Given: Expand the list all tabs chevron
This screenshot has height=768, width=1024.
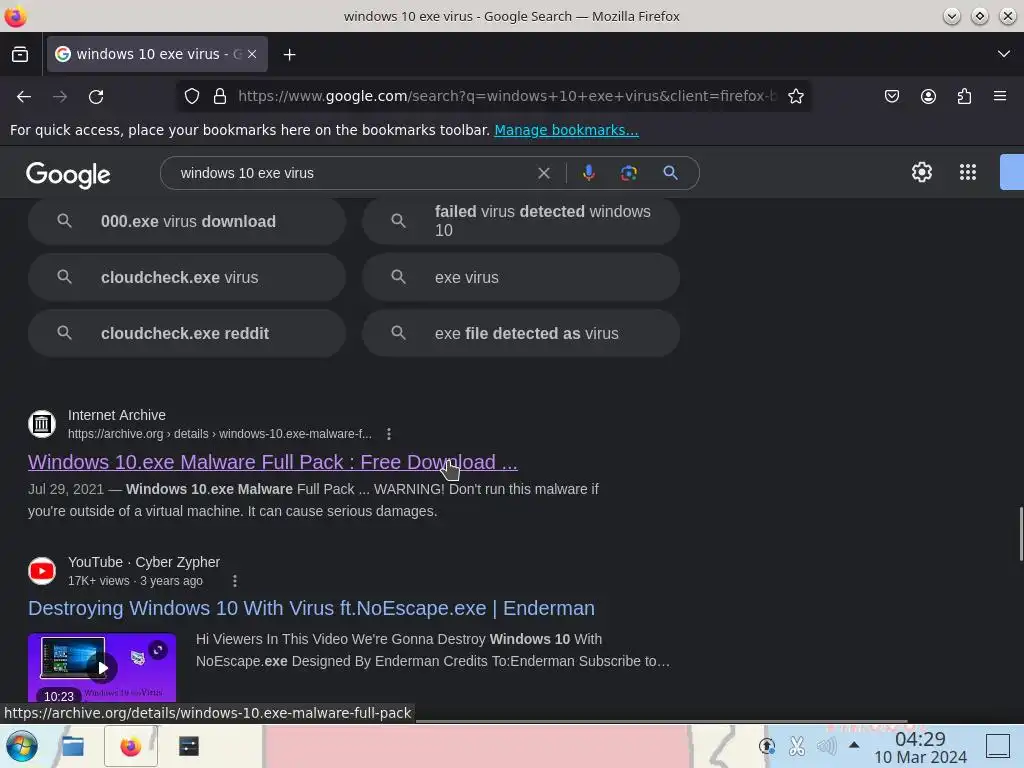Looking at the screenshot, I should coord(1004,54).
